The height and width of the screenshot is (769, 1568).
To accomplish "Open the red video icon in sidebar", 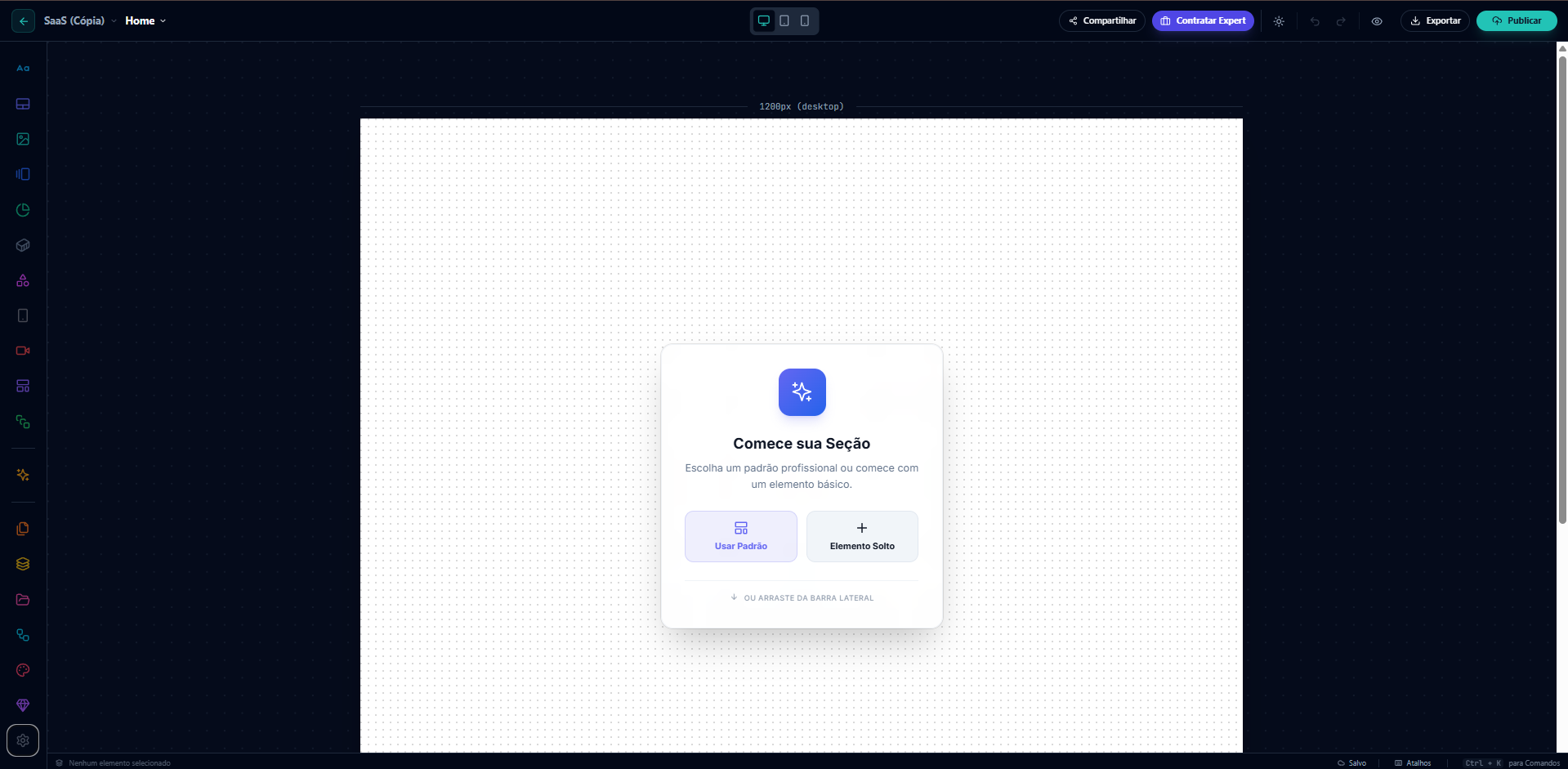I will coord(23,351).
